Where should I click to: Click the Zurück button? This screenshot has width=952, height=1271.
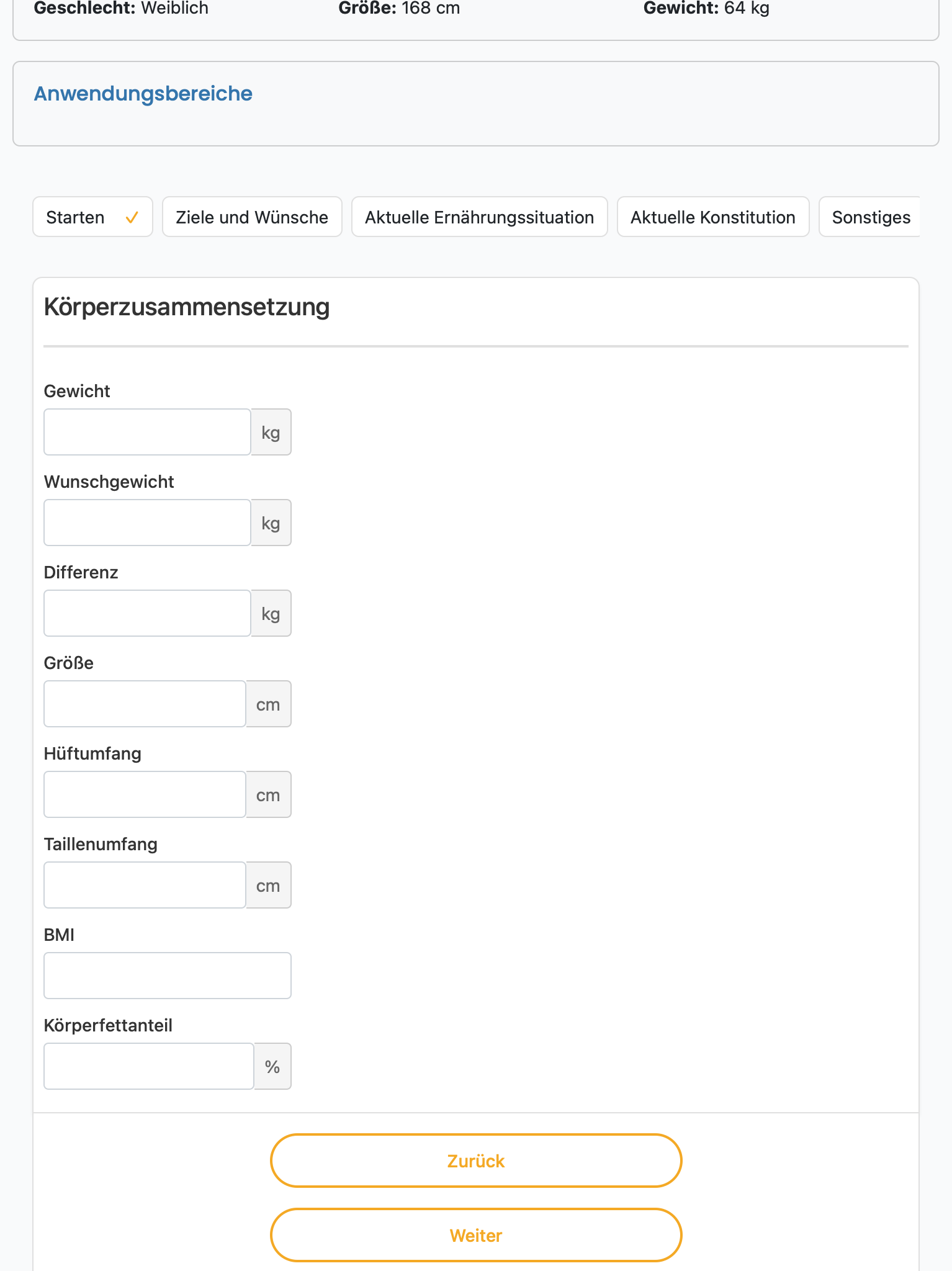(x=476, y=1161)
